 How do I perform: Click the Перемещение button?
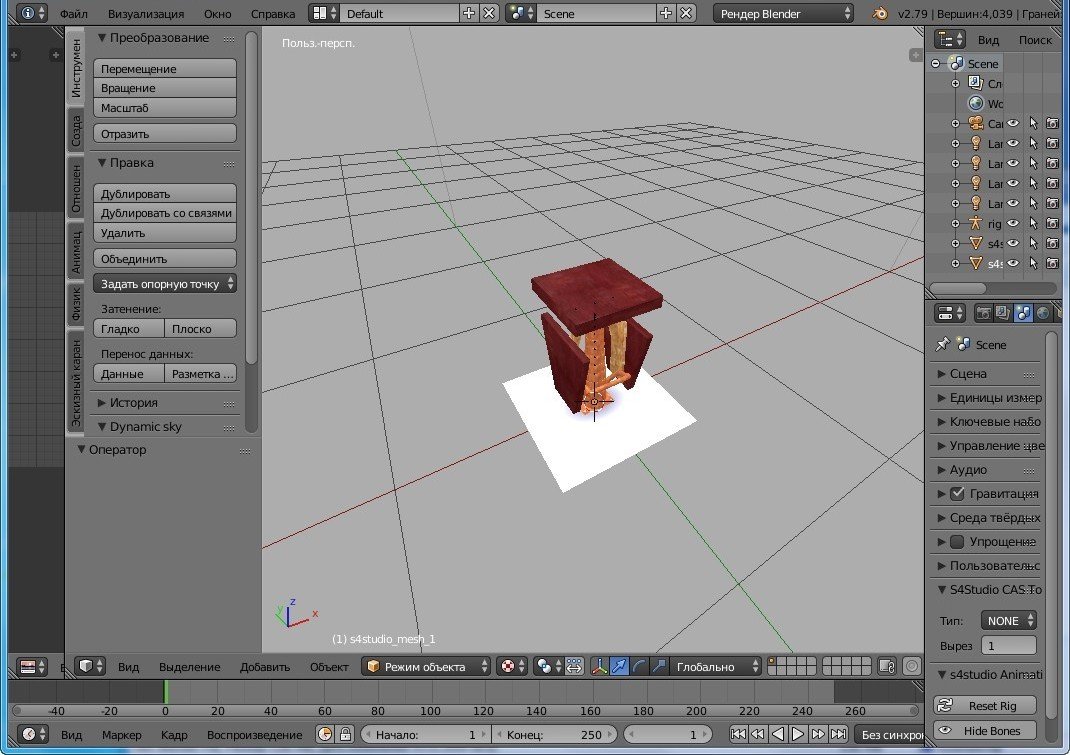[164, 68]
